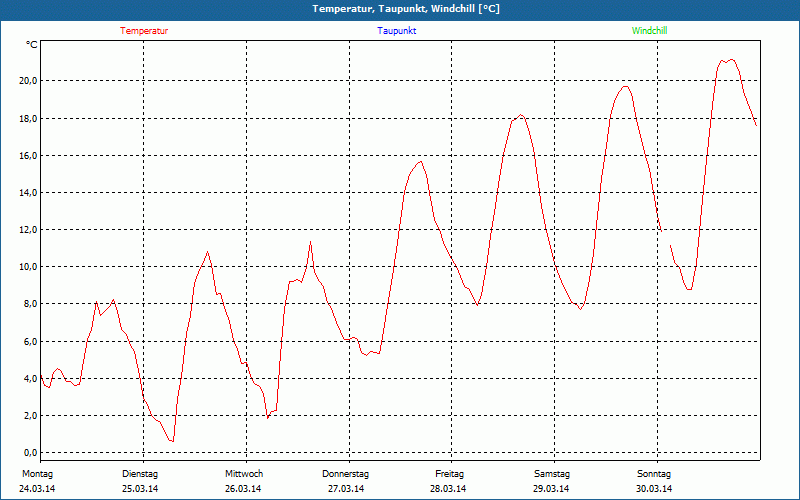
Task: Click the date 24.03.14
Action: 37,489
